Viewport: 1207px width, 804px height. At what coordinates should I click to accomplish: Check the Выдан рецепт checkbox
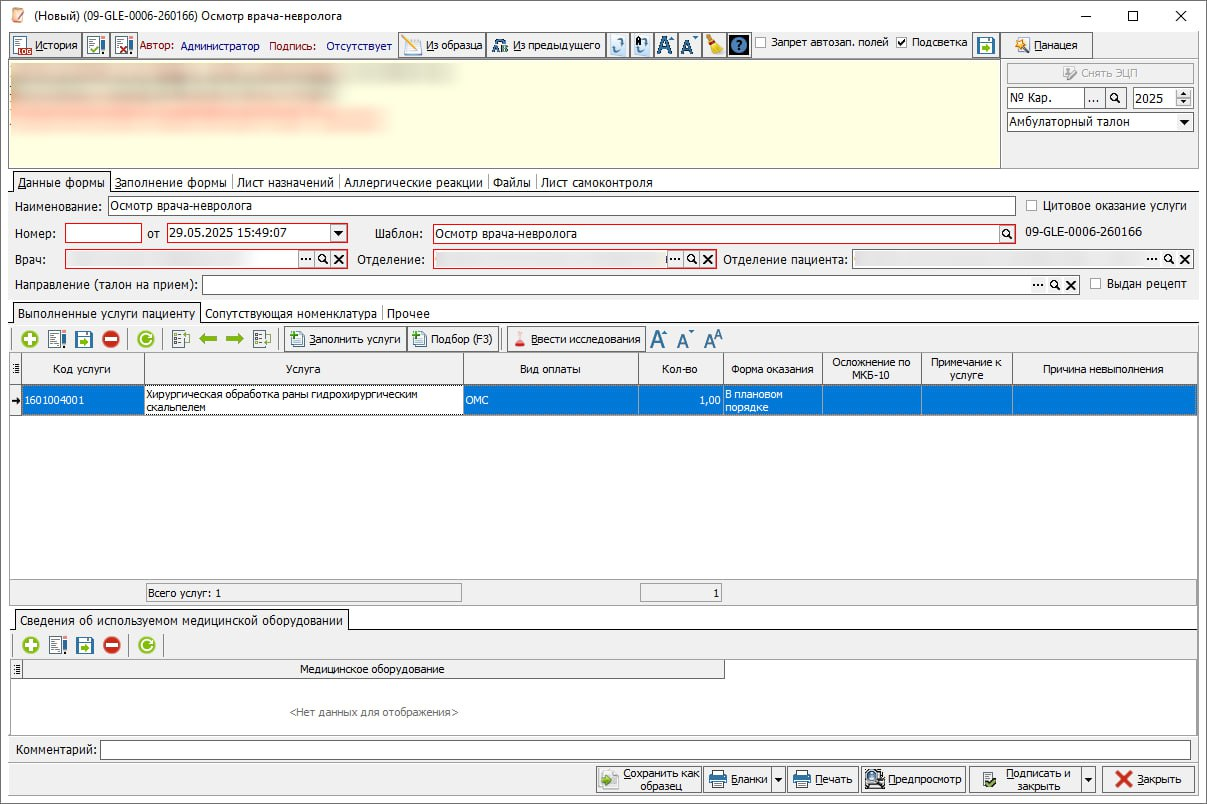[1096, 284]
